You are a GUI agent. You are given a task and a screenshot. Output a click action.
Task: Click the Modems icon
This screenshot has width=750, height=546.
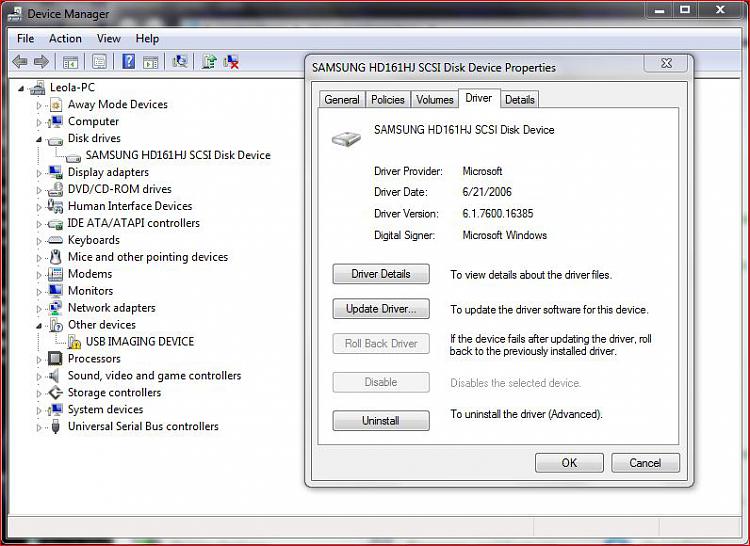[55, 274]
